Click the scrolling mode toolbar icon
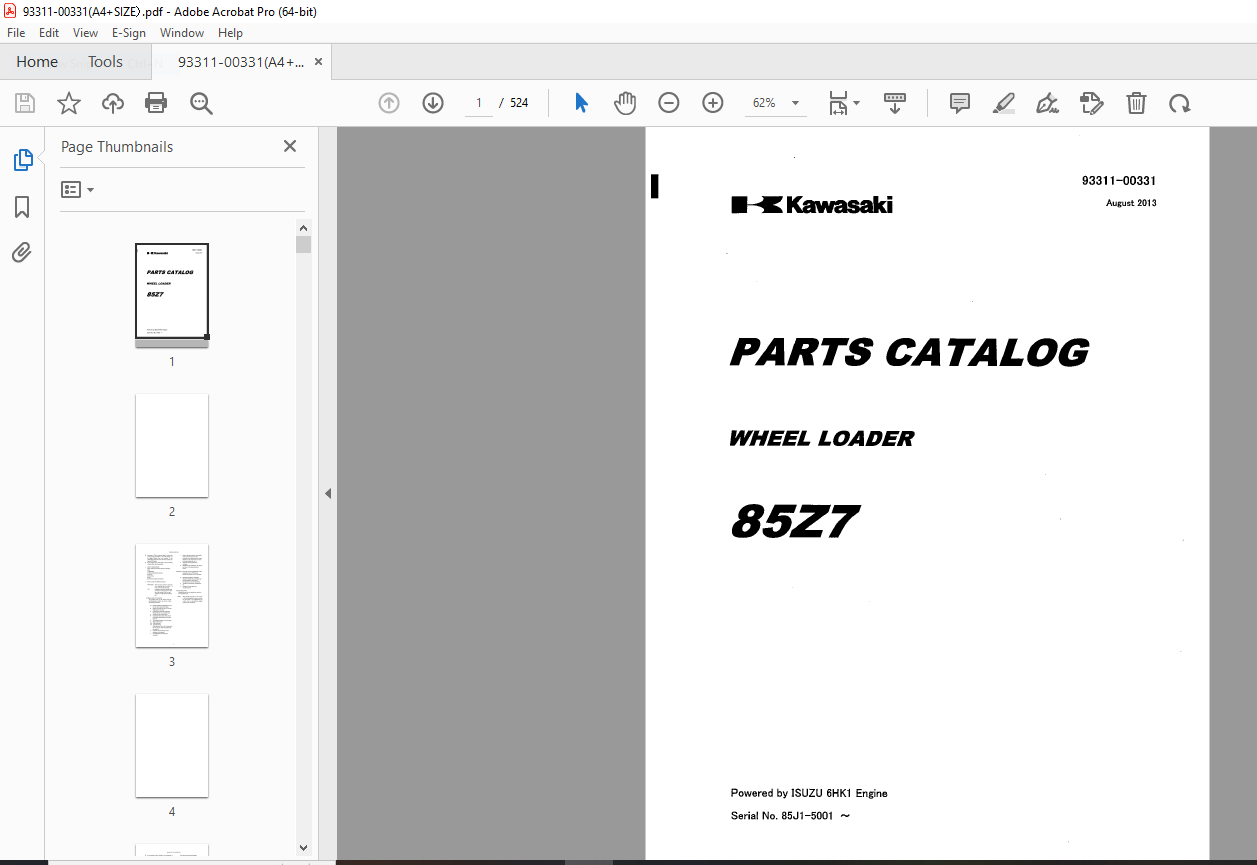The image size is (1257, 865). [895, 103]
